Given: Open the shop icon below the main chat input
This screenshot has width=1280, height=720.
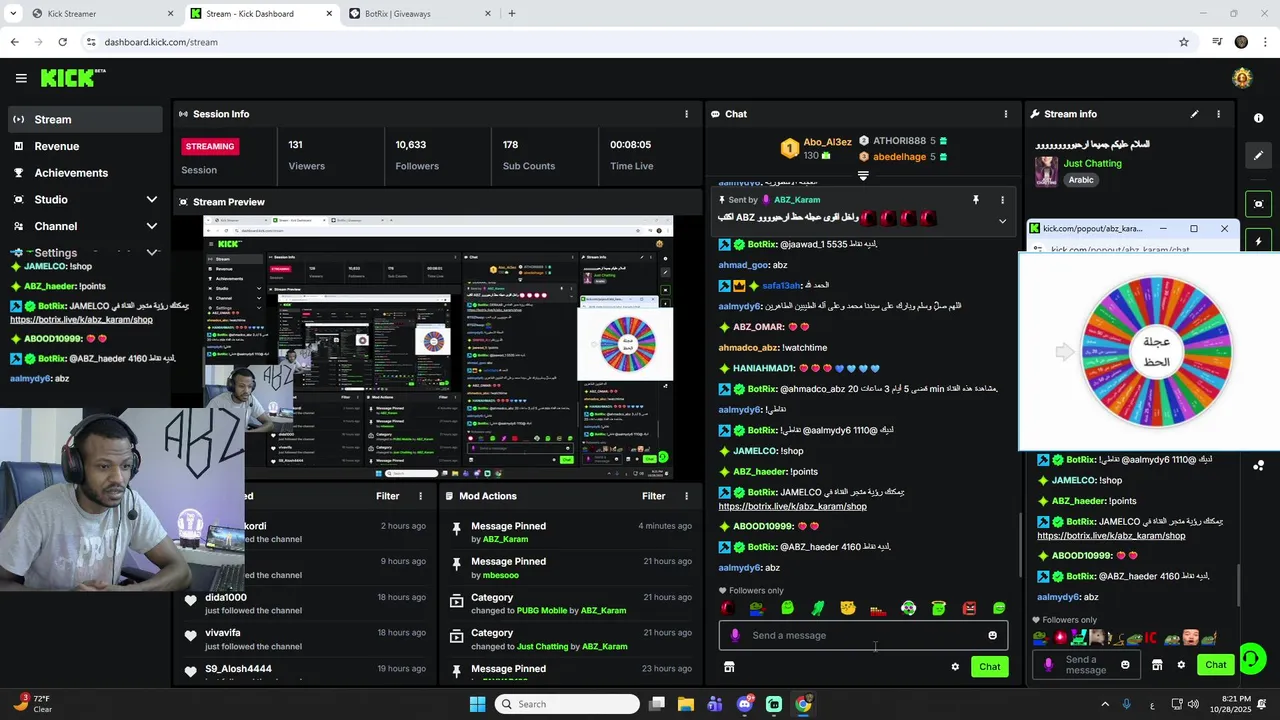Looking at the screenshot, I should click(729, 667).
